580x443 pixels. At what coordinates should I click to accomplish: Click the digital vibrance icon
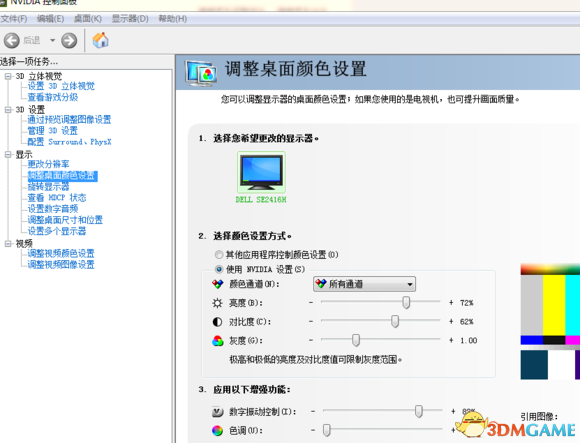[x=218, y=412]
